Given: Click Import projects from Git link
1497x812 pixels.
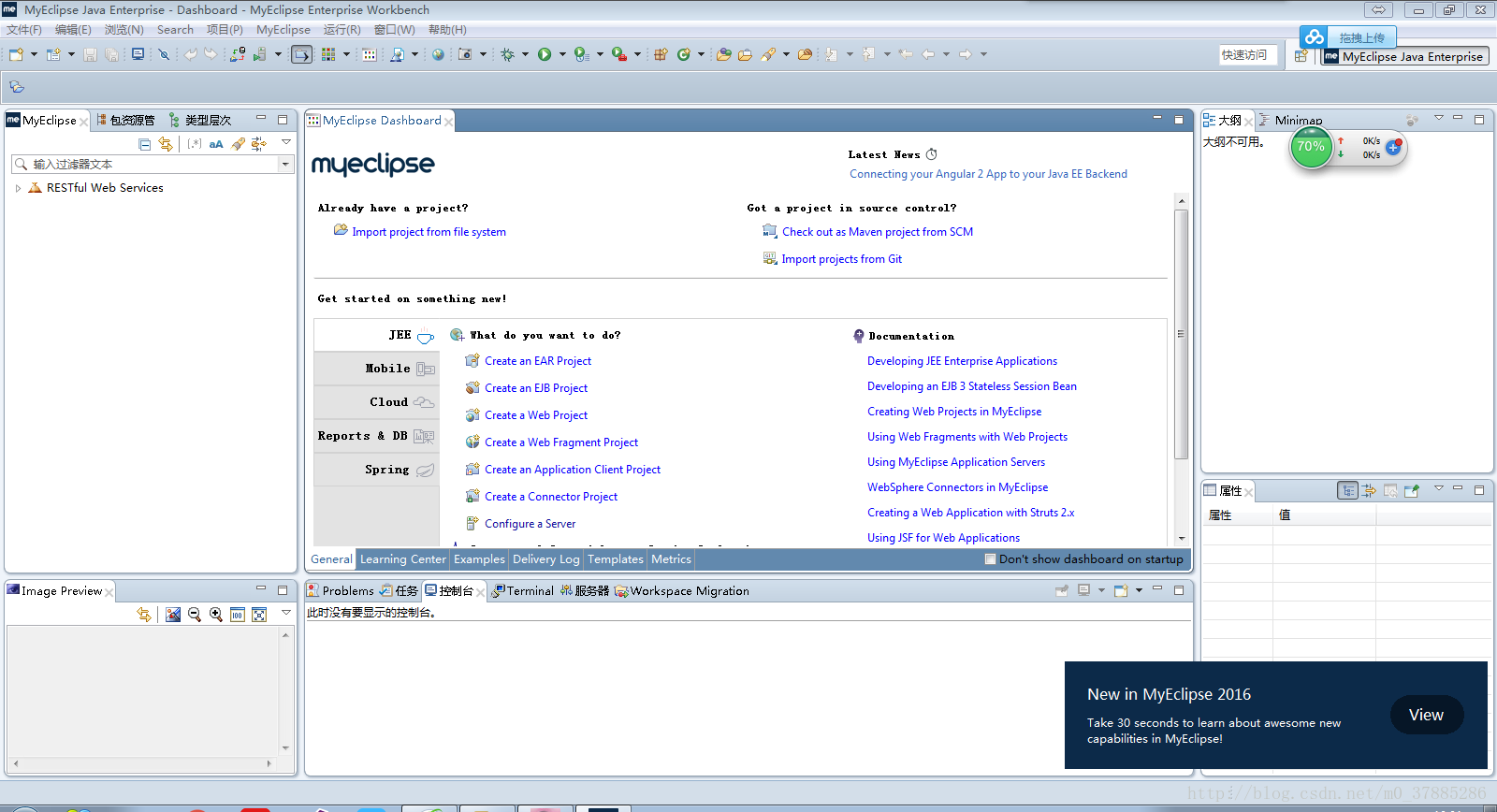Looking at the screenshot, I should [842, 259].
